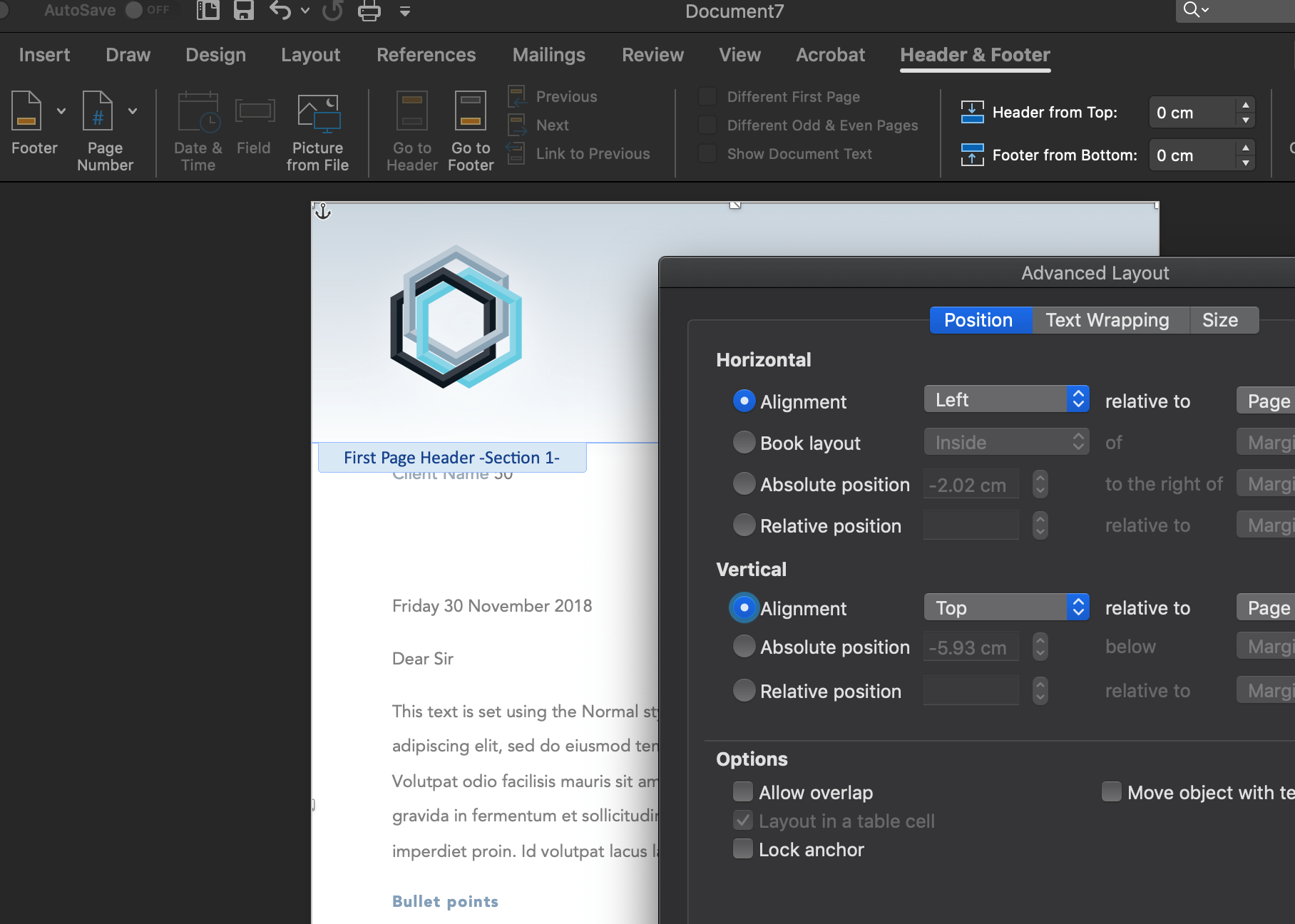Switch to the View tab
The width and height of the screenshot is (1295, 924).
pyautogui.click(x=740, y=55)
